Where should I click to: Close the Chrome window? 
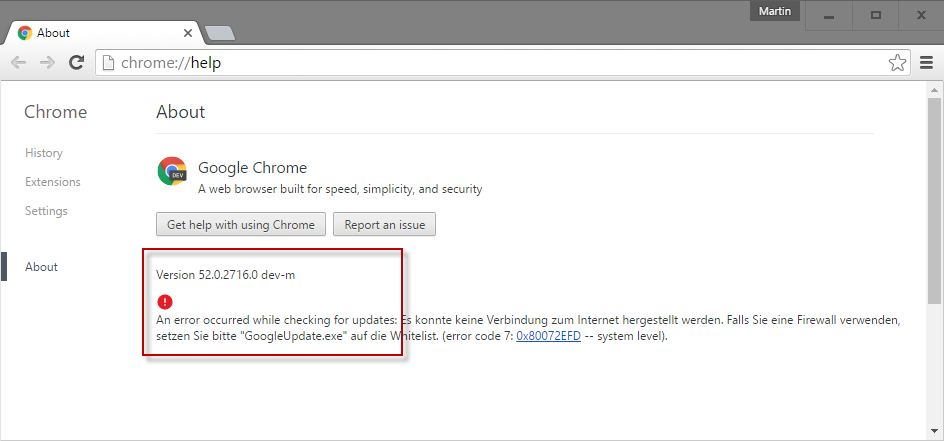pyautogui.click(x=921, y=16)
